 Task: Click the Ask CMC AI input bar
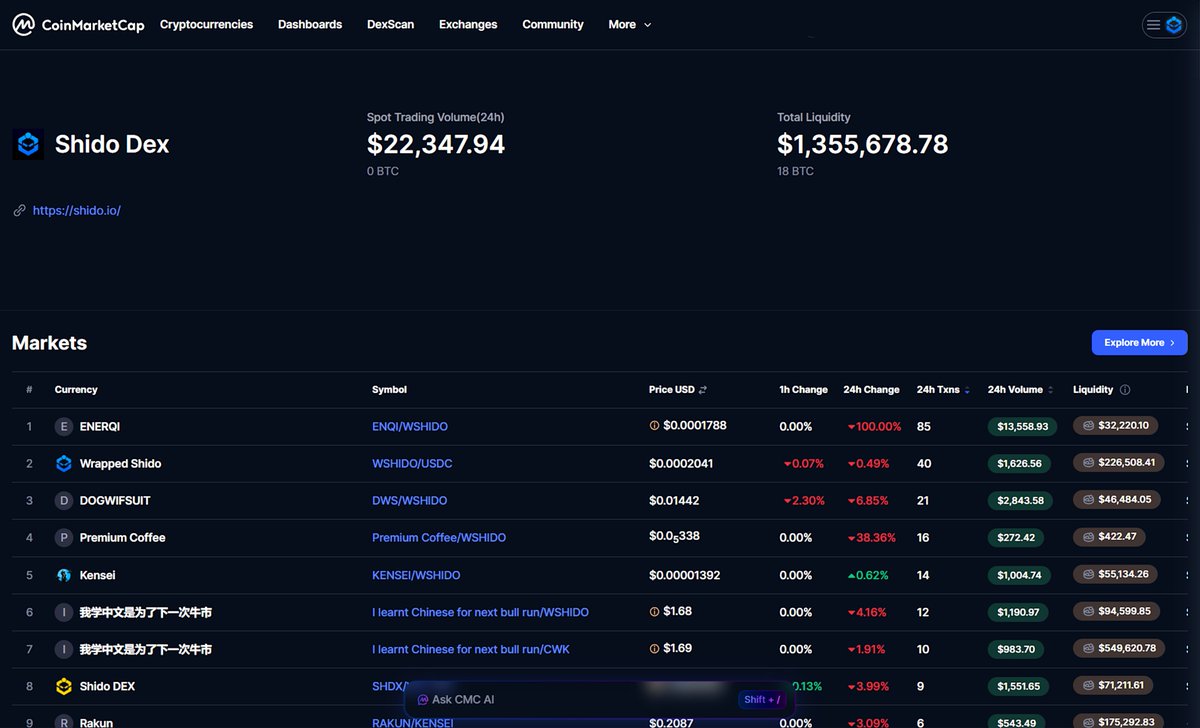tap(599, 700)
